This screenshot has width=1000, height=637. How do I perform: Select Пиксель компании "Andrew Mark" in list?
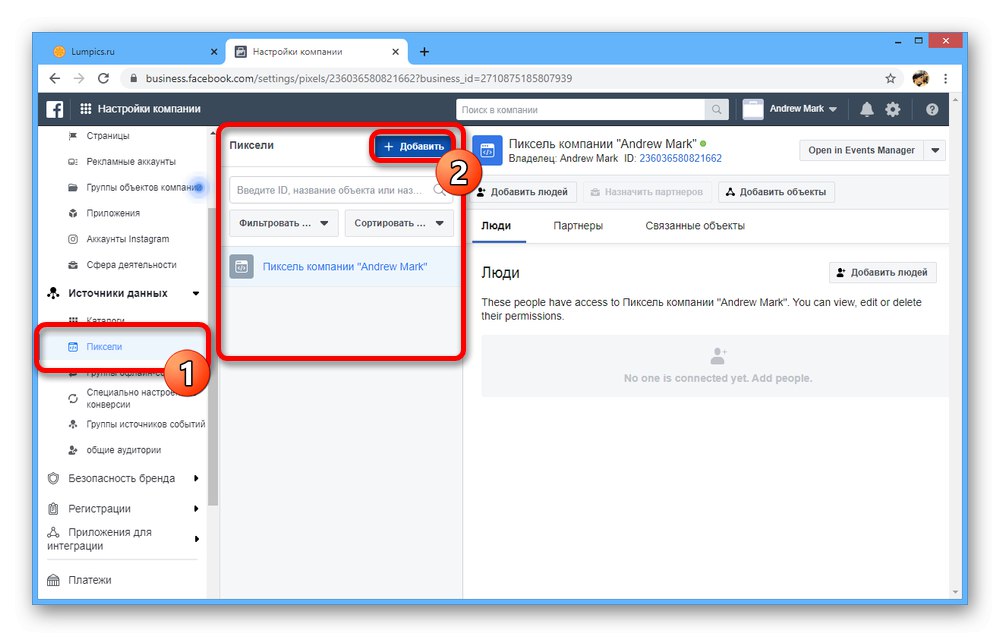click(x=344, y=267)
